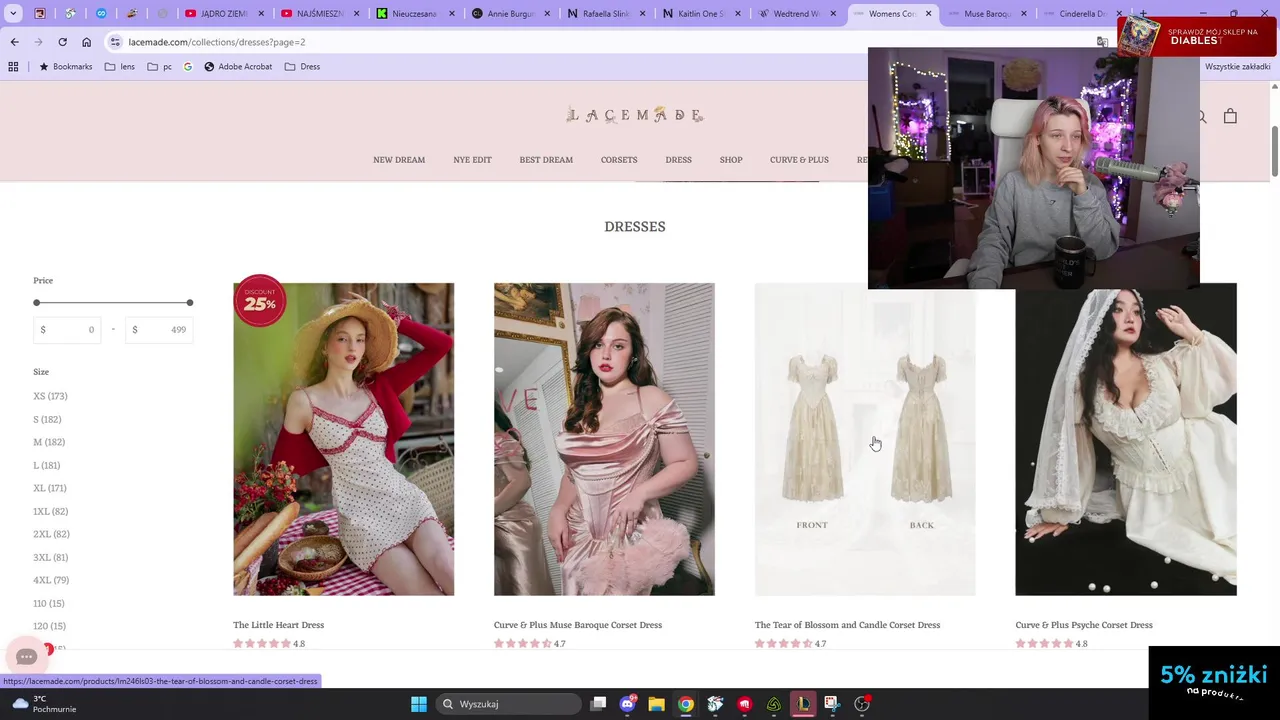
Task: Select size S (182) filter
Action: pos(47,419)
